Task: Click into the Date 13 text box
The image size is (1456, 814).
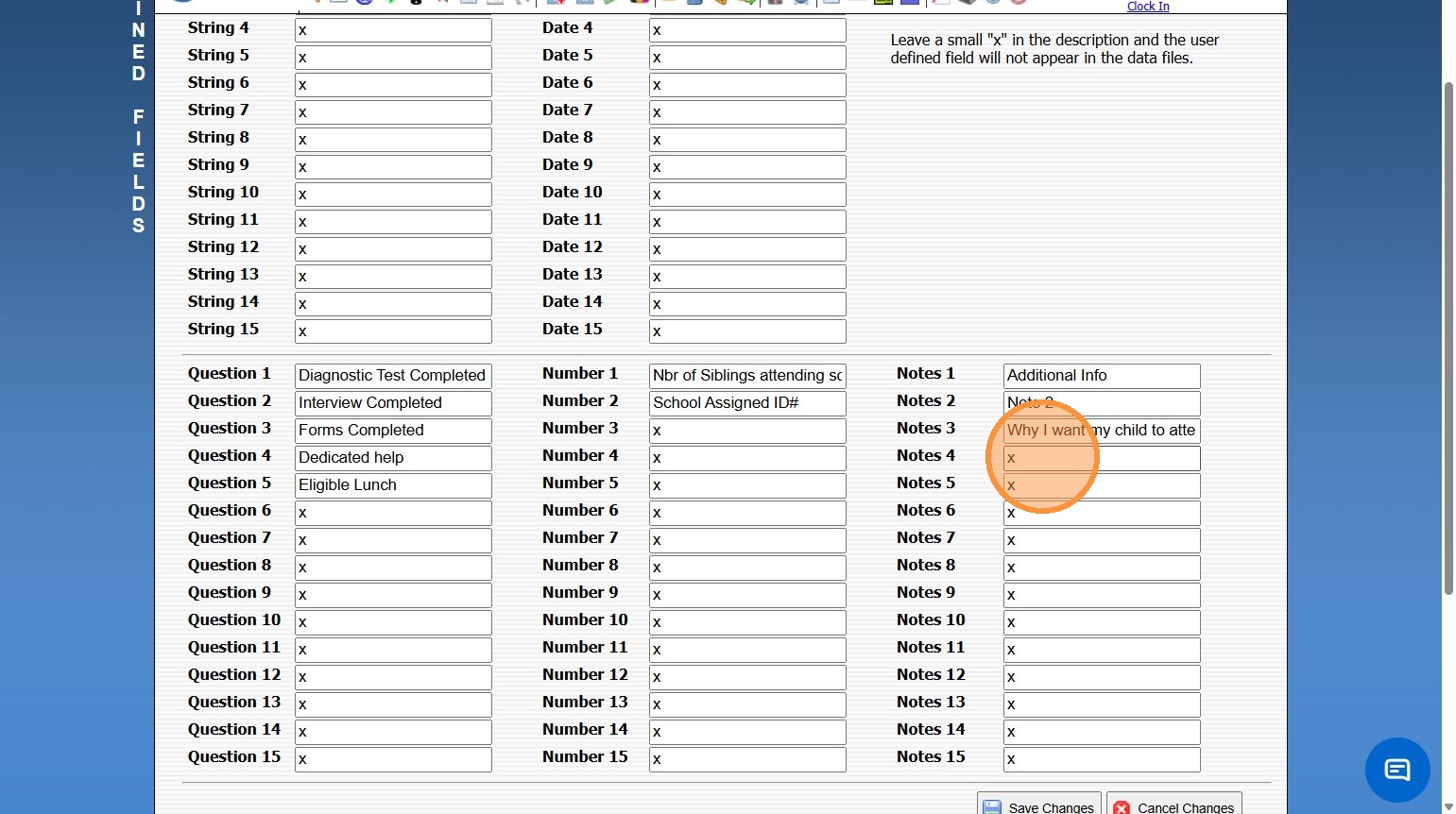Action: coord(747,277)
